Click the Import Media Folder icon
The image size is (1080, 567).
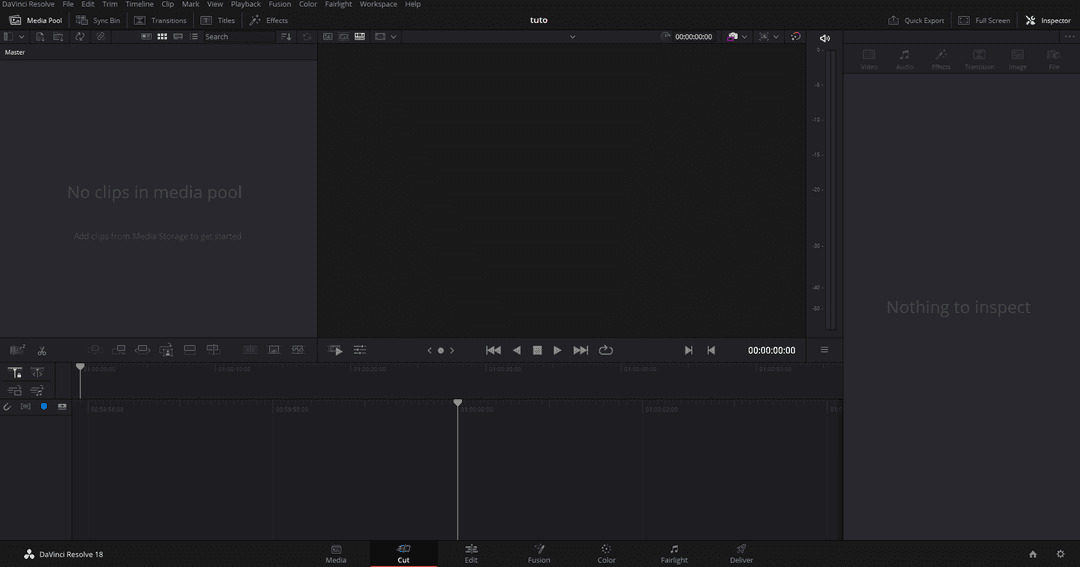click(x=58, y=37)
